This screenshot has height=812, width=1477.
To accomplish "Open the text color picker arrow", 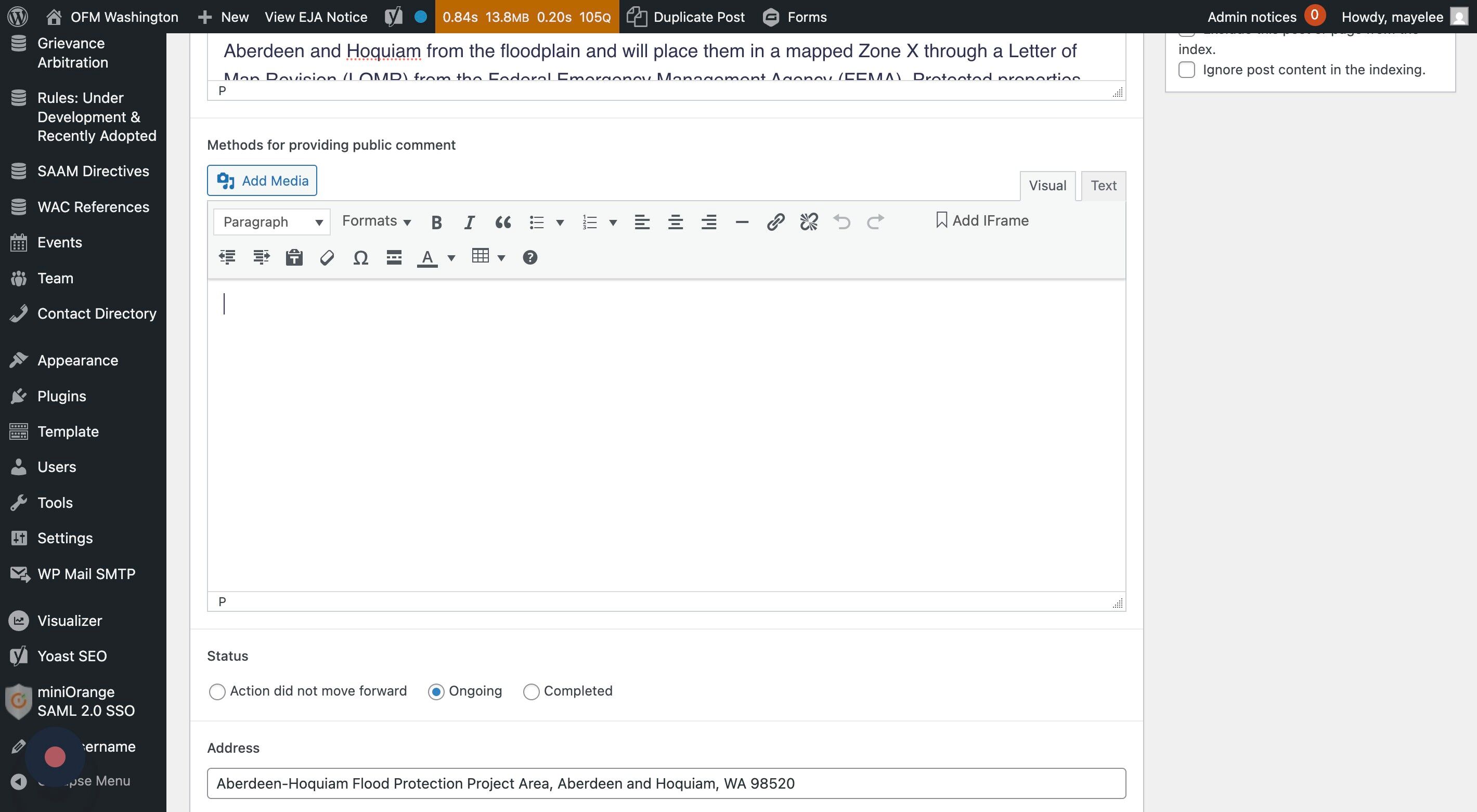I will [x=451, y=258].
